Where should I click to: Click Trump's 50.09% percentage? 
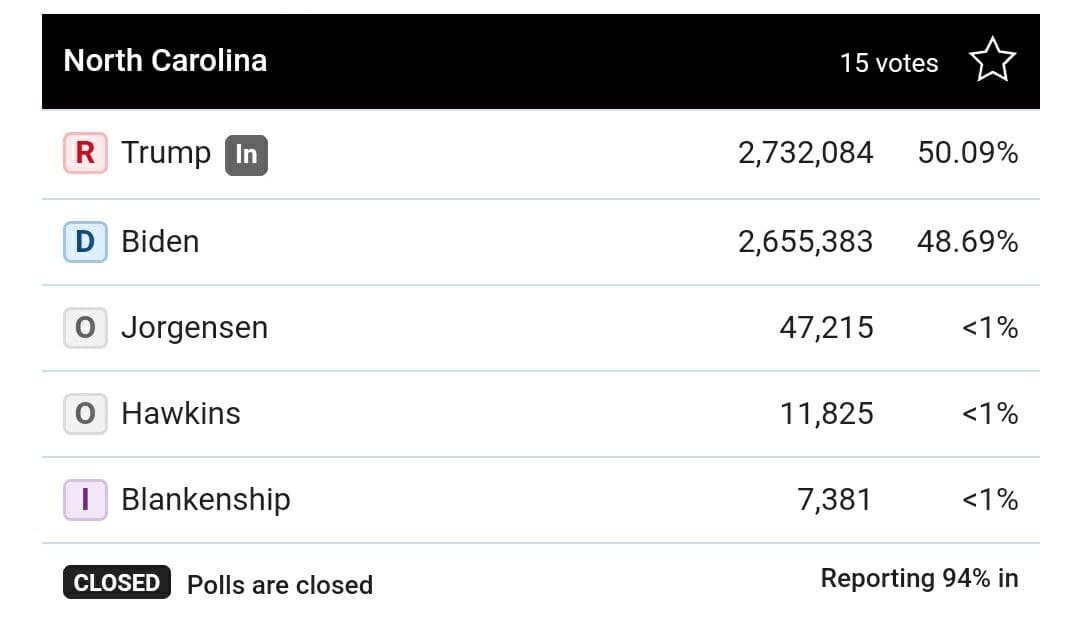tap(967, 153)
